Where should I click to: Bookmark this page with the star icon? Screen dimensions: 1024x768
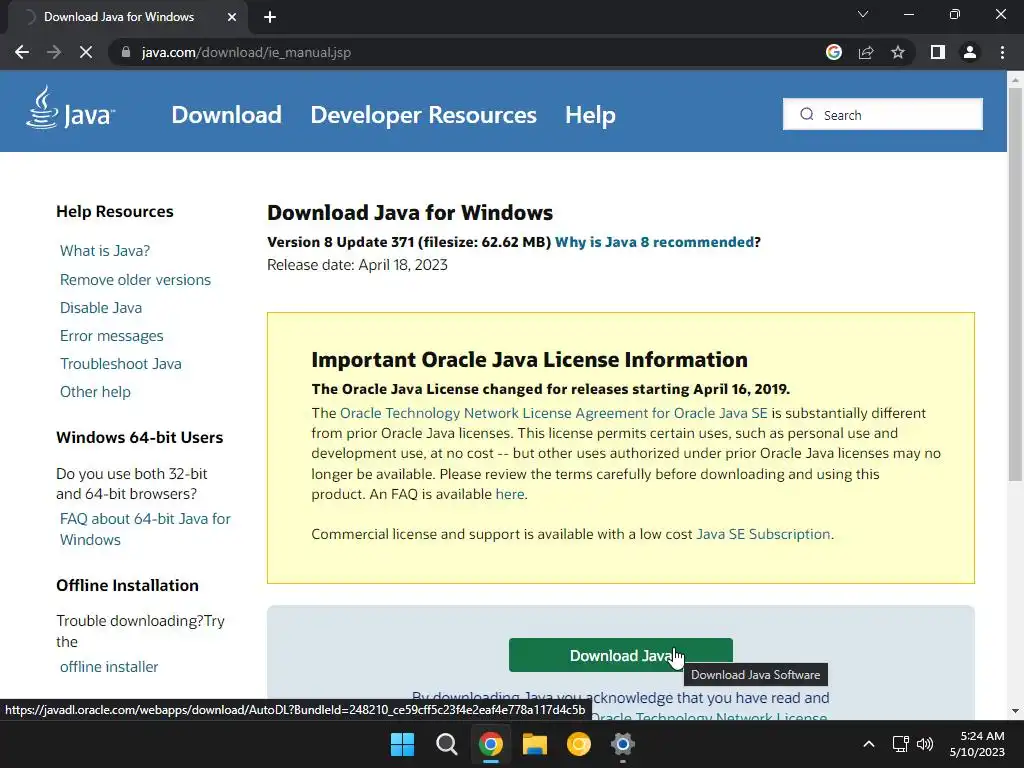(898, 52)
